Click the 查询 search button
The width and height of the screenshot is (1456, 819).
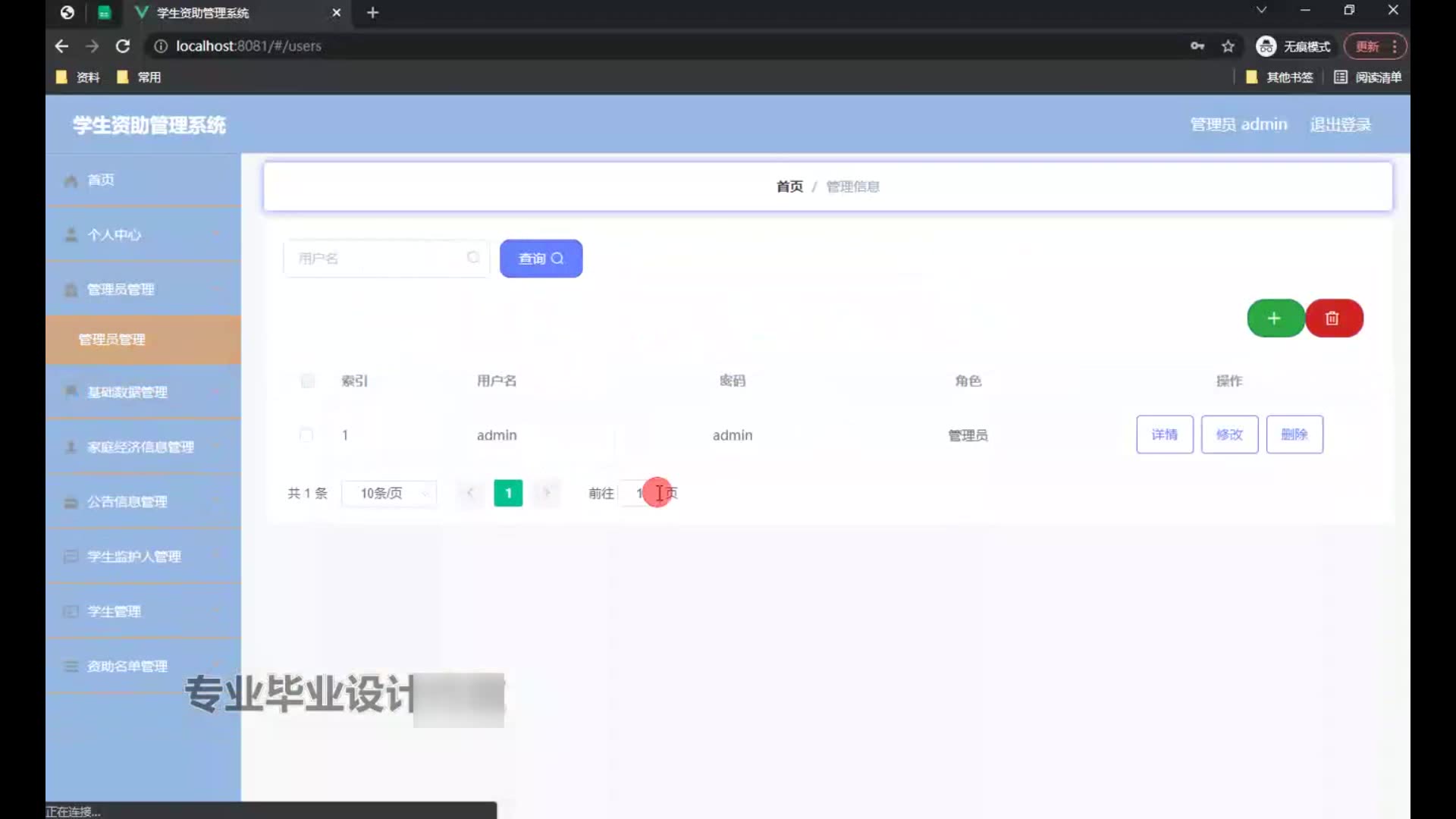tap(541, 259)
